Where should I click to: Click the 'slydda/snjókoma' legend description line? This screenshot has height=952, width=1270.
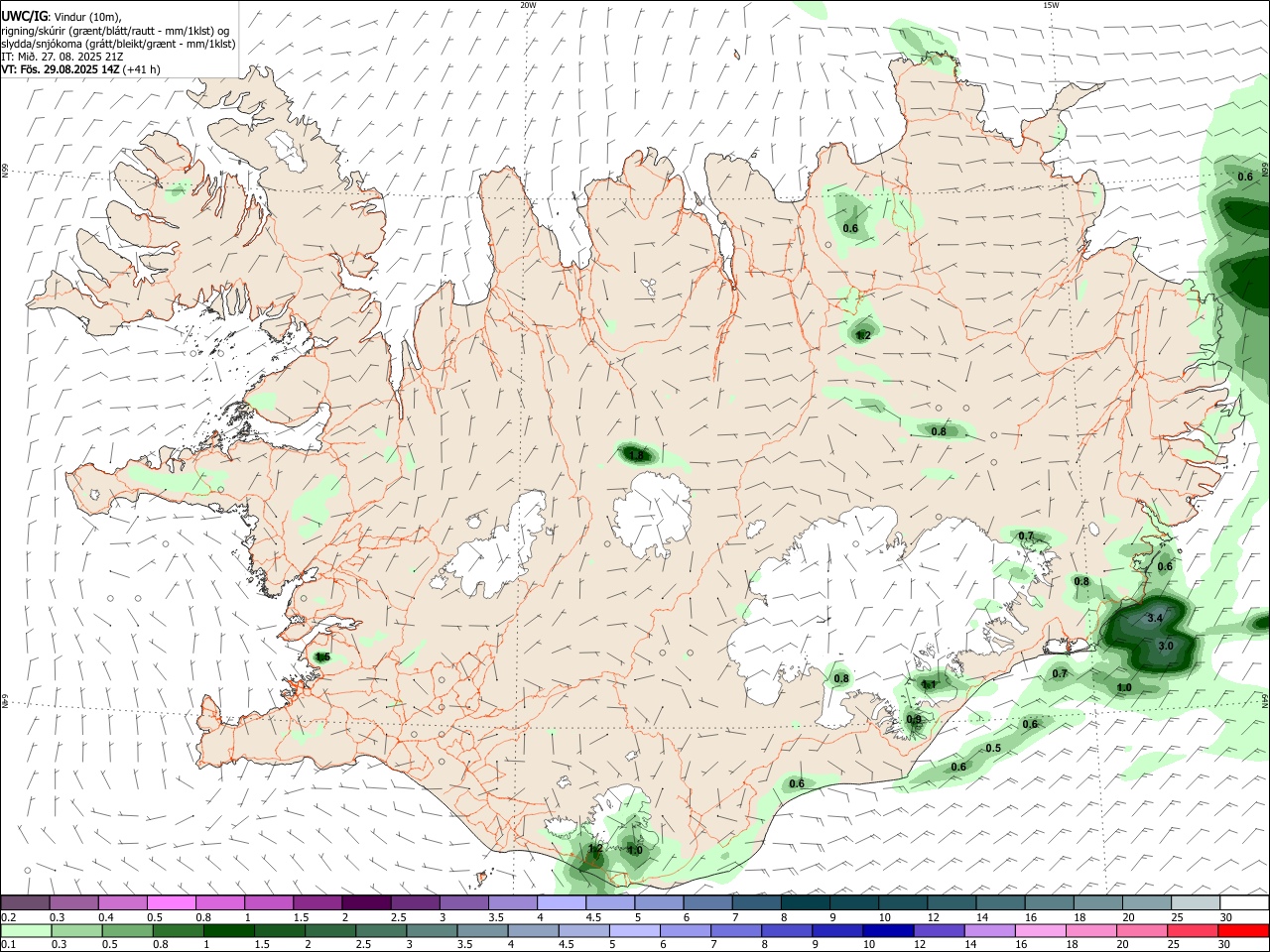tap(118, 44)
